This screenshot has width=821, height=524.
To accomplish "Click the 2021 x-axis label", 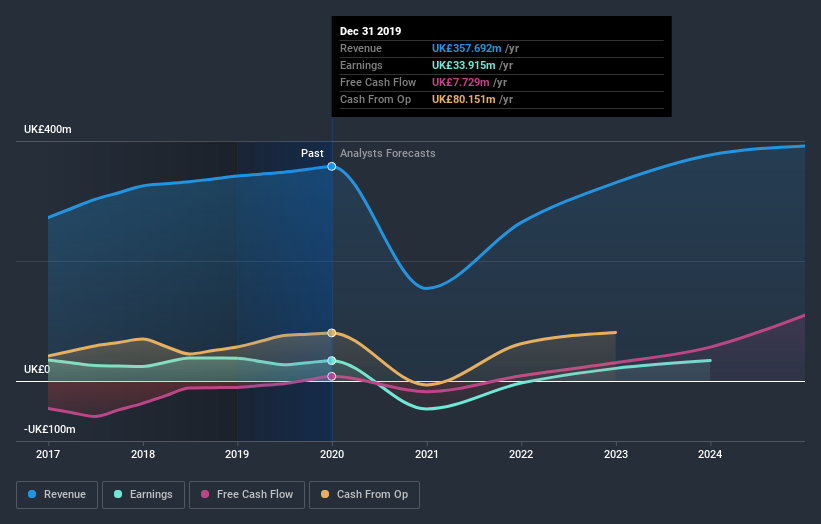I will point(427,454).
